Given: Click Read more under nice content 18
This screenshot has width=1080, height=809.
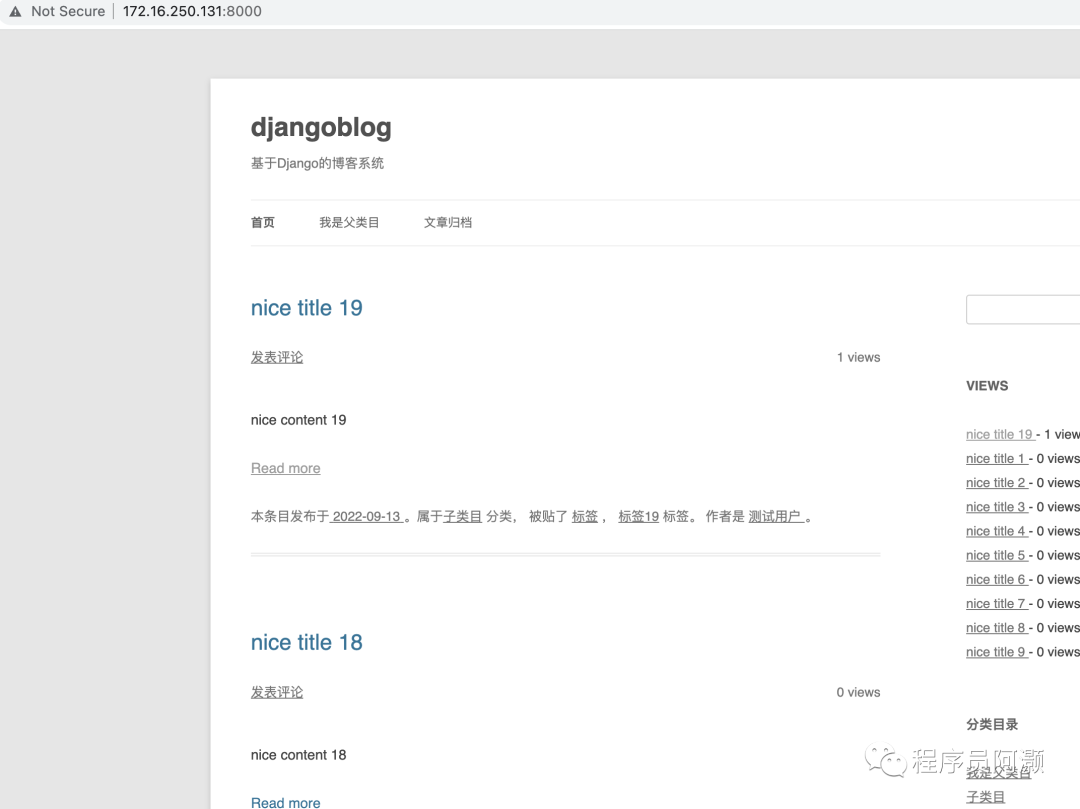Looking at the screenshot, I should [286, 802].
